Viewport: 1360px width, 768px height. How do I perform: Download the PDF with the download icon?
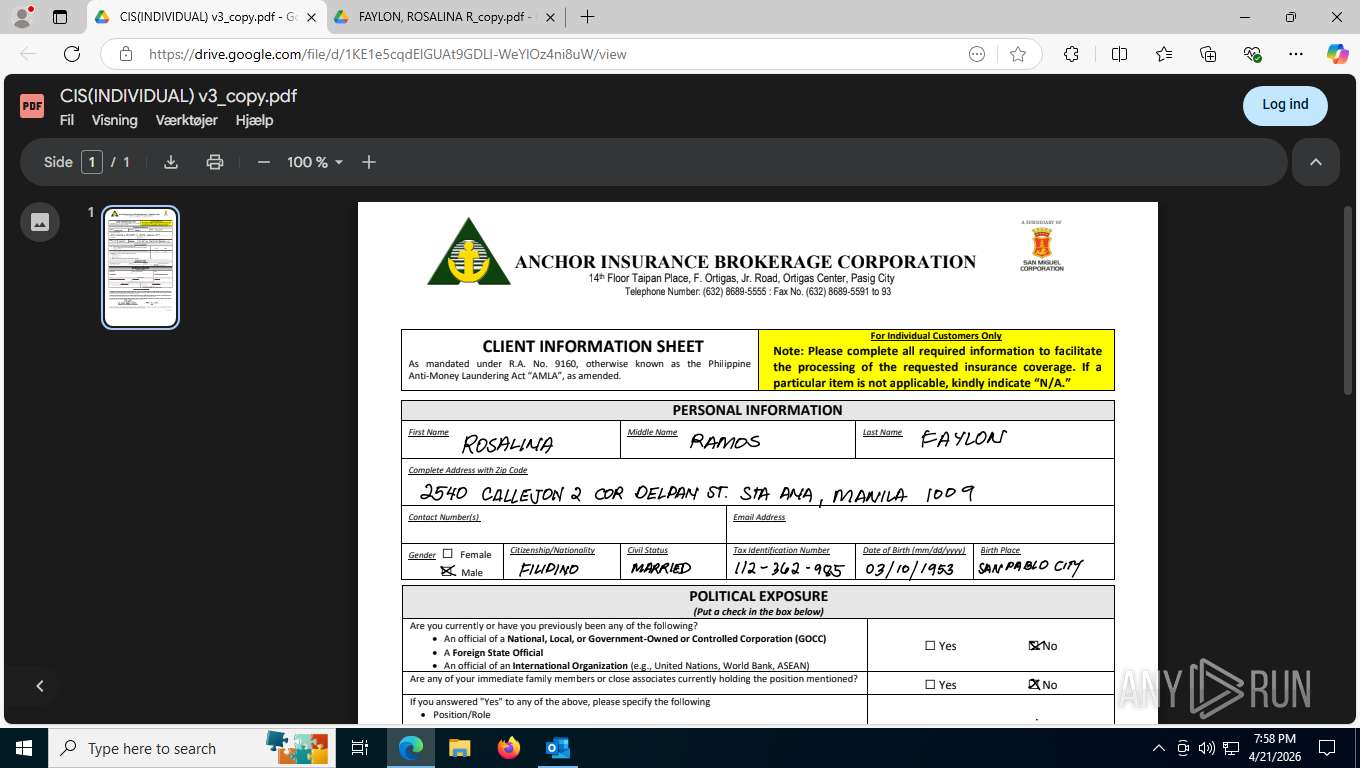point(171,162)
